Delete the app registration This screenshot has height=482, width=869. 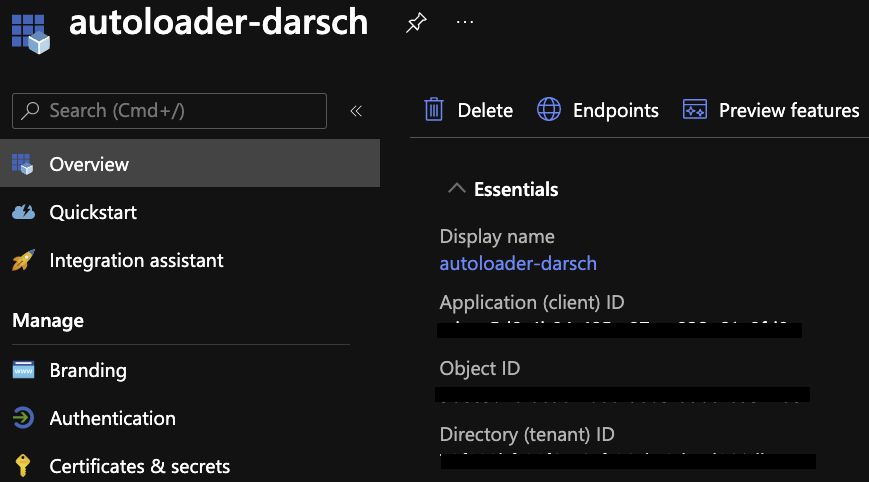(485, 110)
